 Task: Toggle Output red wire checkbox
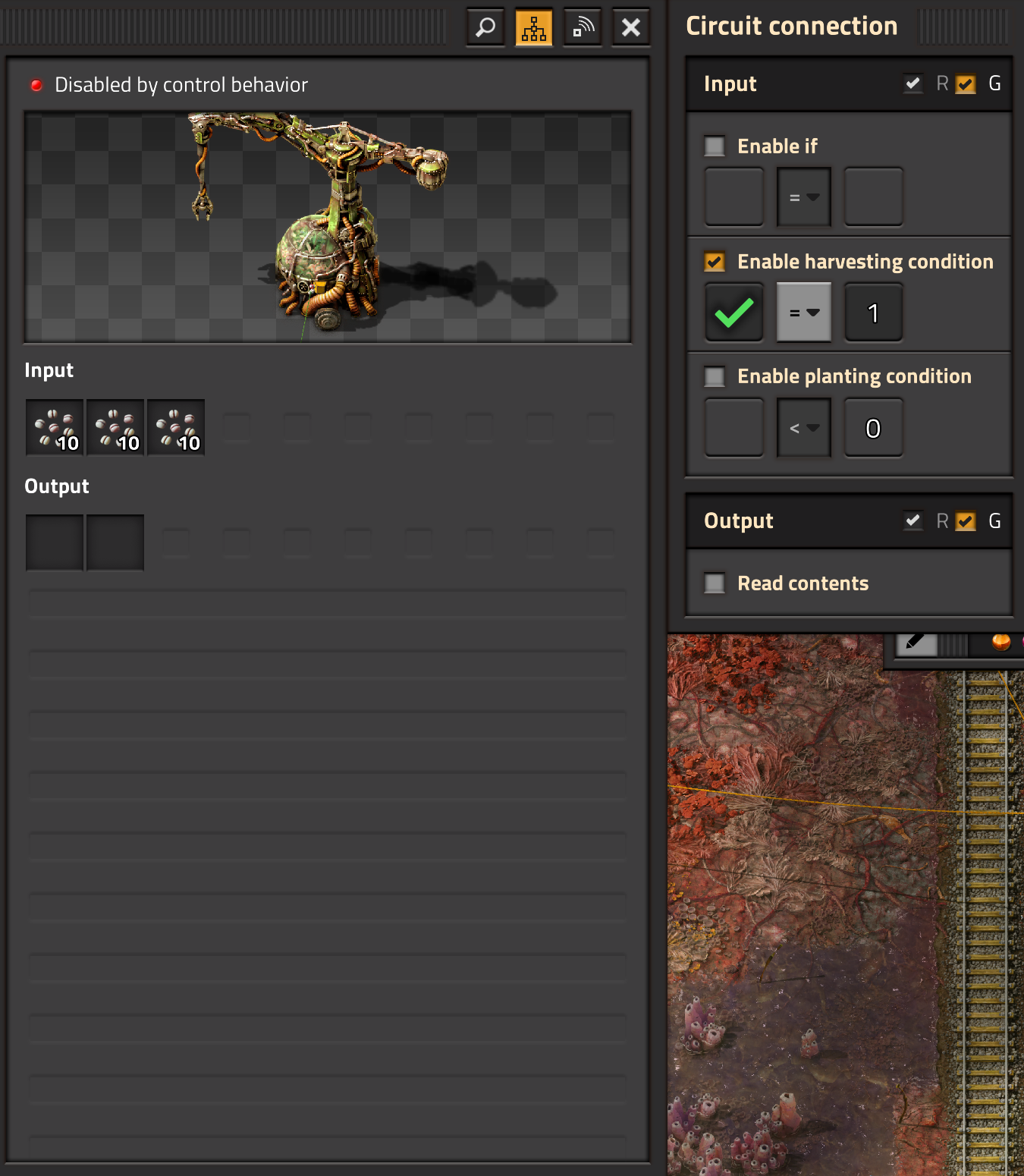[x=913, y=520]
